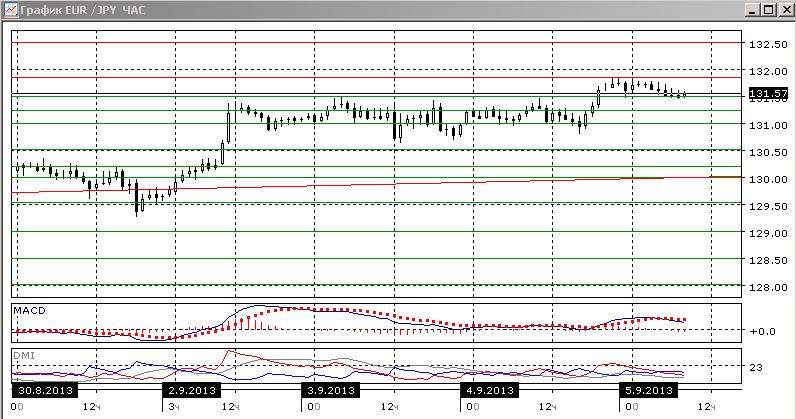Click the 3ч time label under 2.9.2013
The width and height of the screenshot is (796, 419).
174,407
